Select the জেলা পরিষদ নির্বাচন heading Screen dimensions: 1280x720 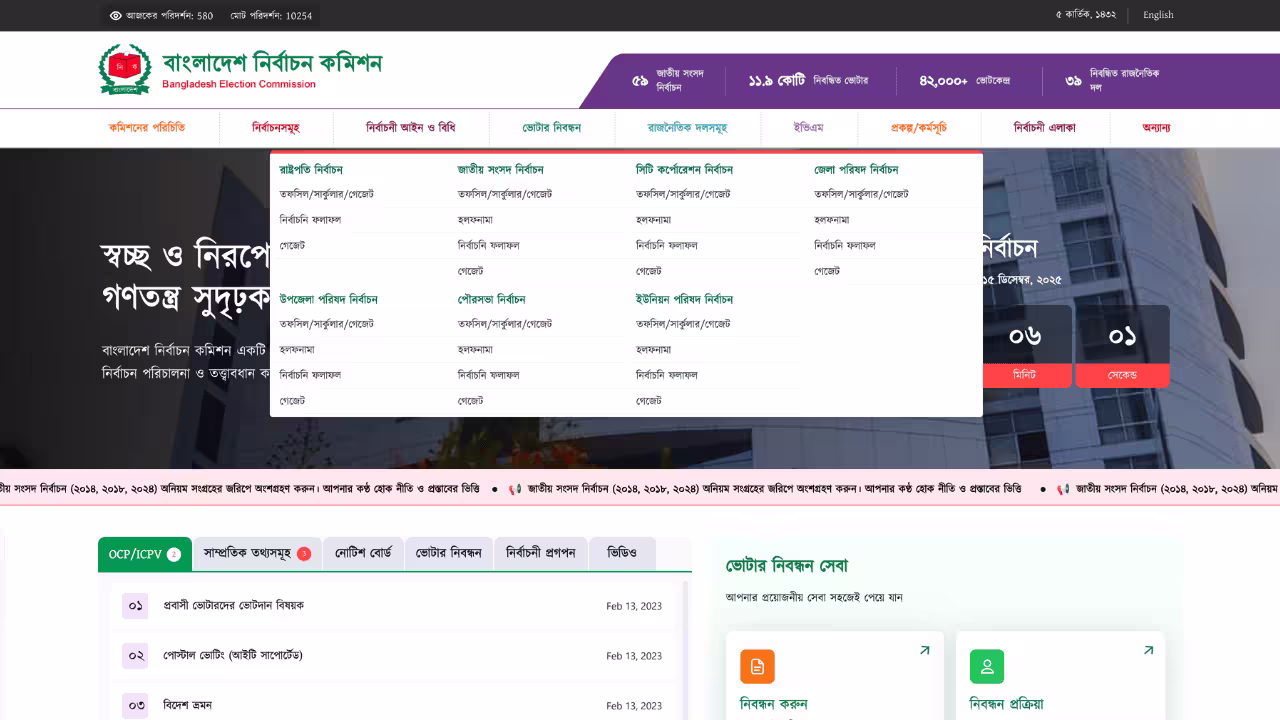coord(856,170)
